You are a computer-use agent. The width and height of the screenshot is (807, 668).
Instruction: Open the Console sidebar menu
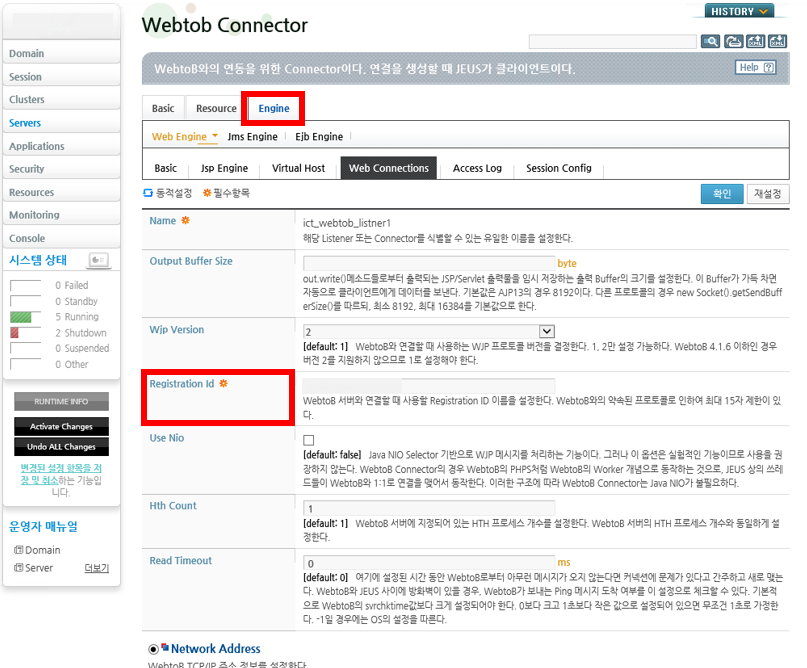[61, 238]
